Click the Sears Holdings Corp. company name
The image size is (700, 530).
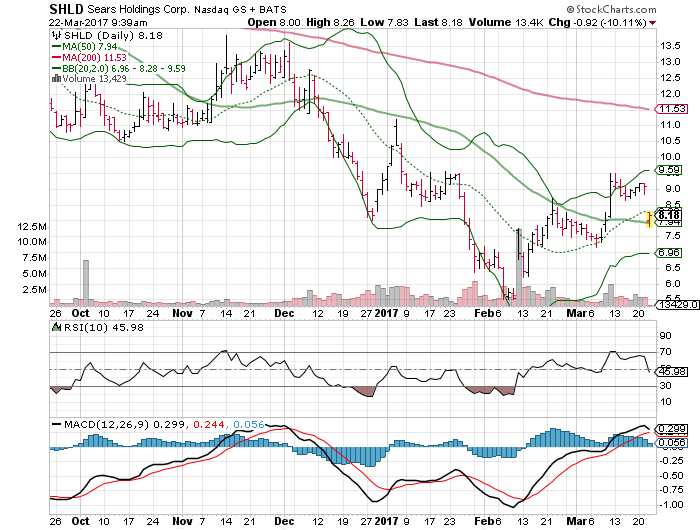point(139,9)
